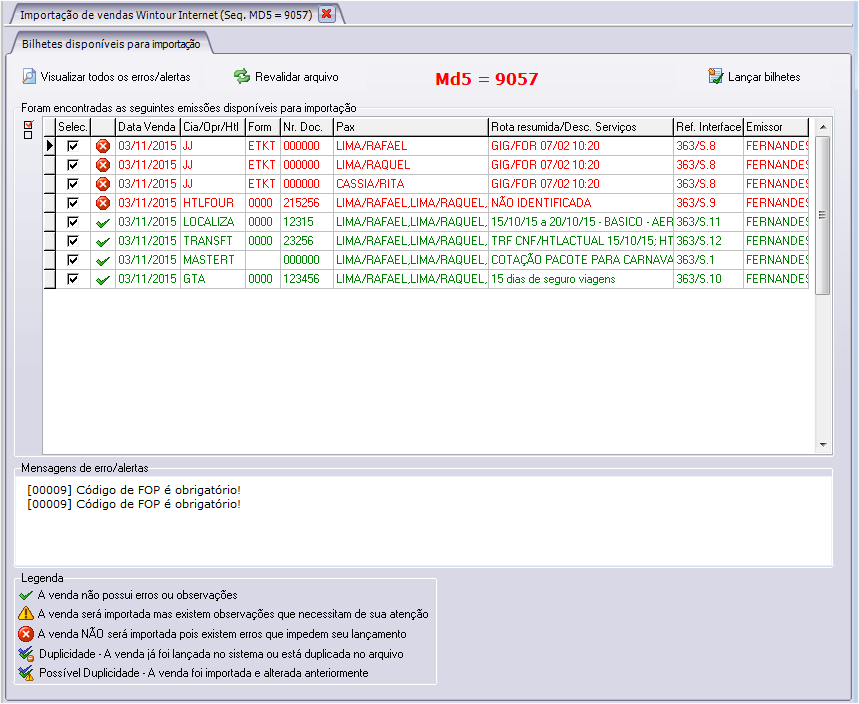
Task: Click the error icon on LIMA/RAQUEL row
Action: 102,165
